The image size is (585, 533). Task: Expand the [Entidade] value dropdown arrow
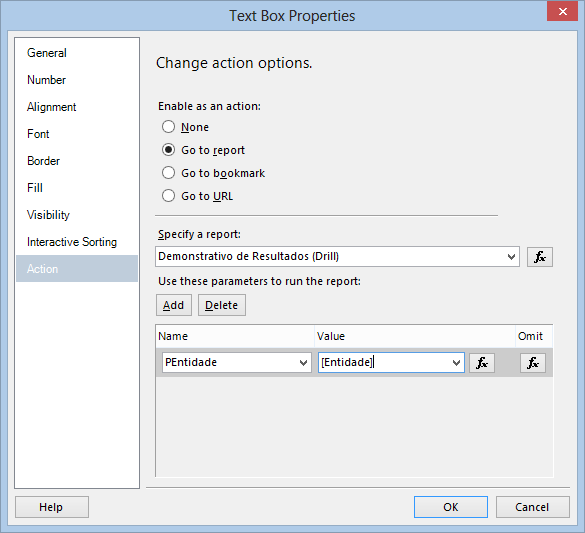[x=456, y=363]
